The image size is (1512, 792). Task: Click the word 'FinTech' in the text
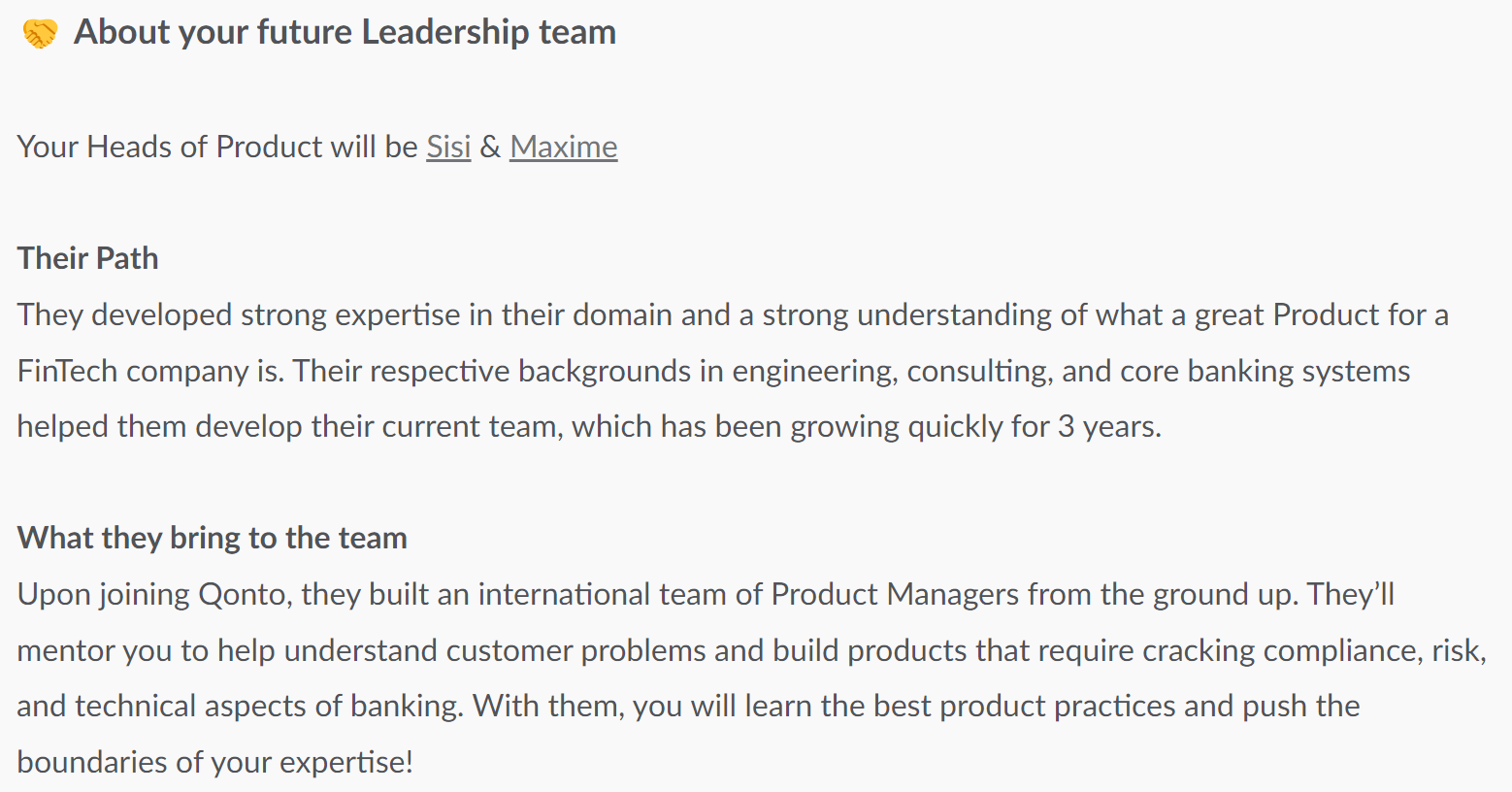click(x=67, y=371)
